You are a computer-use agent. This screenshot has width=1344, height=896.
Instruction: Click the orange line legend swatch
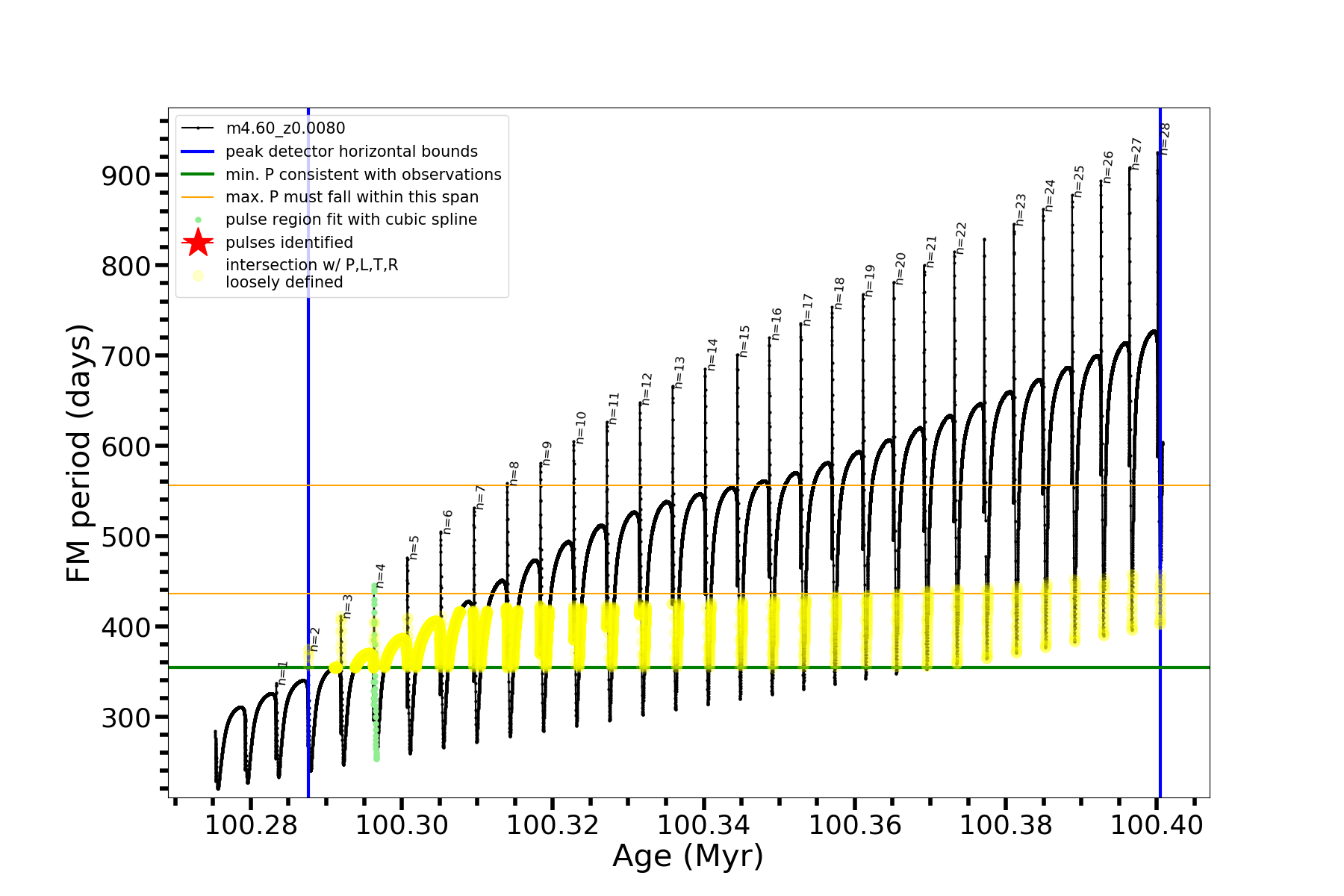198,197
